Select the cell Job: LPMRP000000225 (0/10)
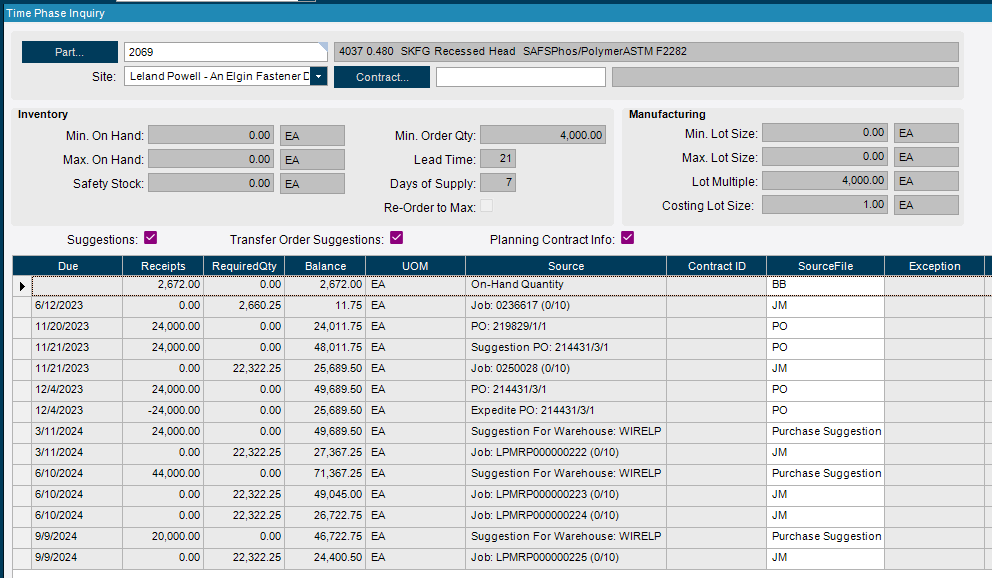Image resolution: width=992 pixels, height=578 pixels. click(566, 557)
